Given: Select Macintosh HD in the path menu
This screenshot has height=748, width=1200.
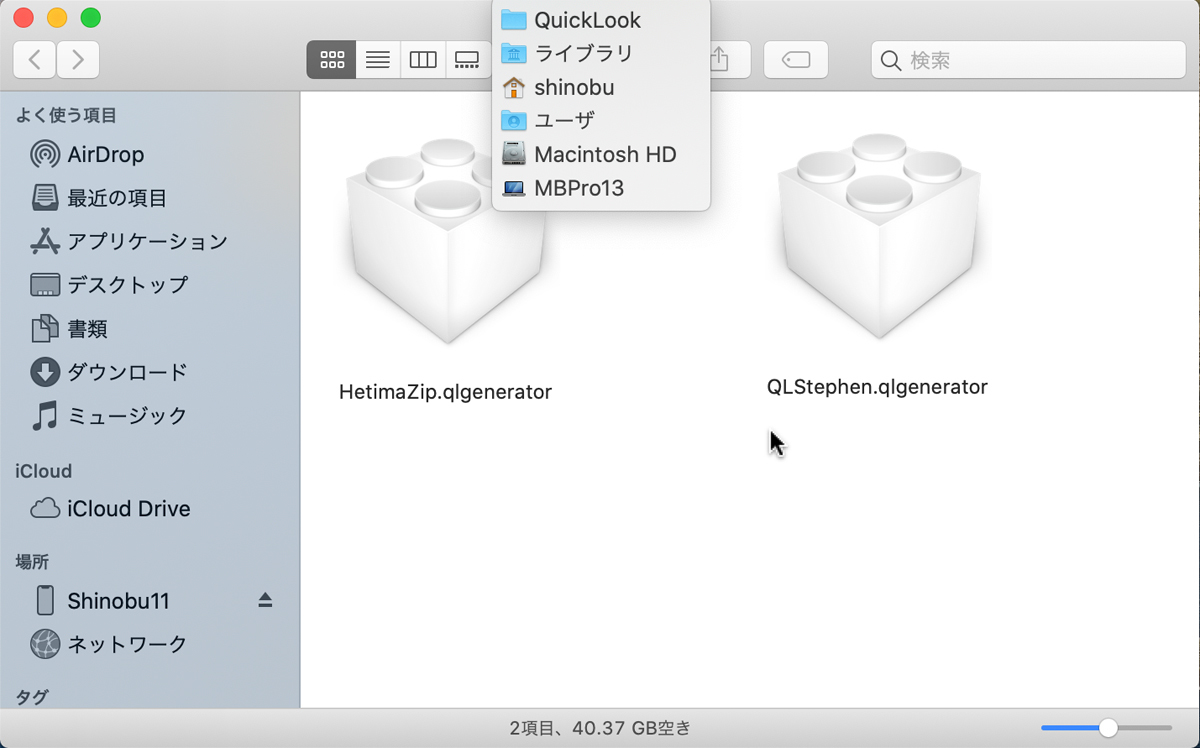Looking at the screenshot, I should (x=601, y=154).
